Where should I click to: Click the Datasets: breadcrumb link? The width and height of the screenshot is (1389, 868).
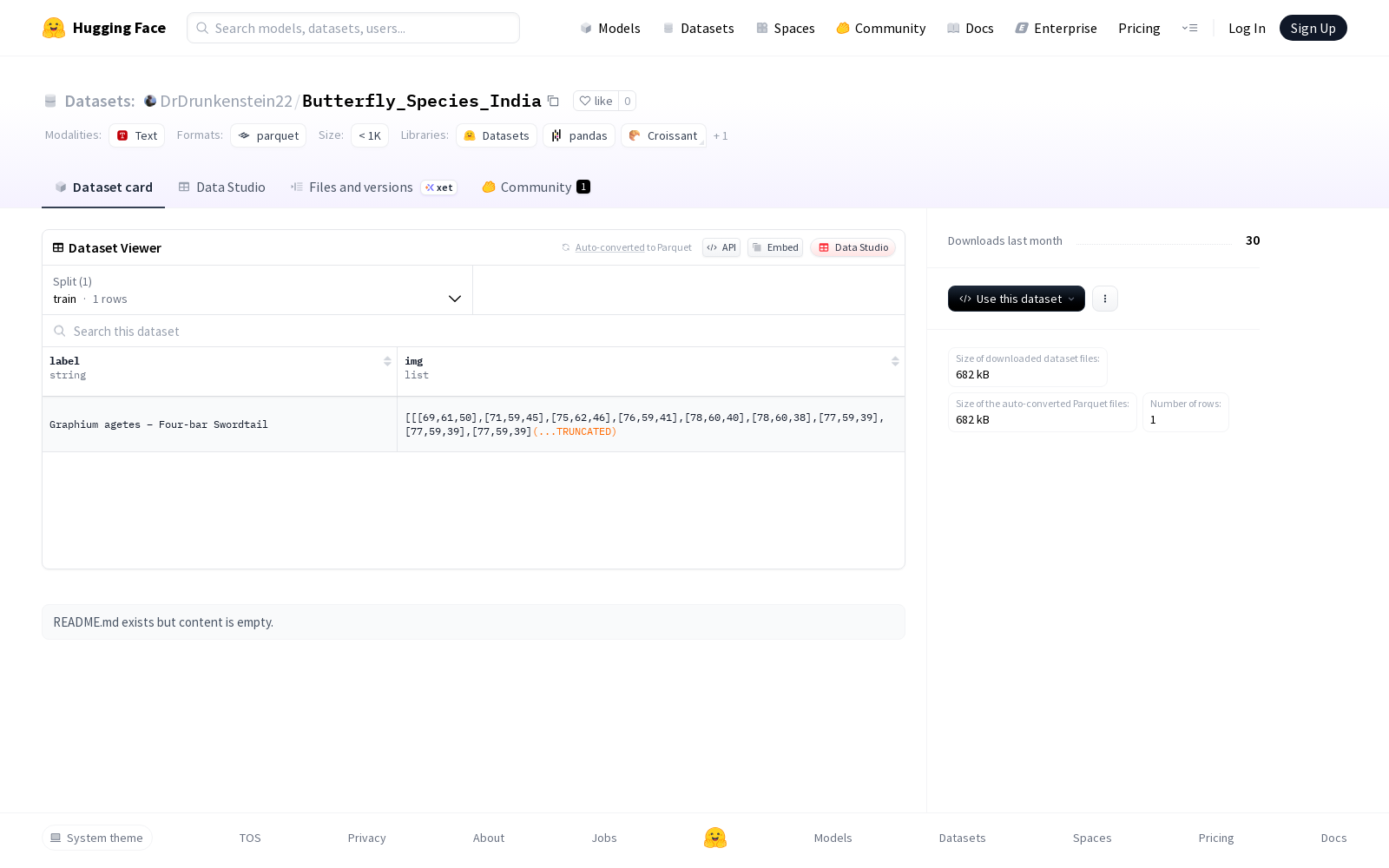coord(100,101)
